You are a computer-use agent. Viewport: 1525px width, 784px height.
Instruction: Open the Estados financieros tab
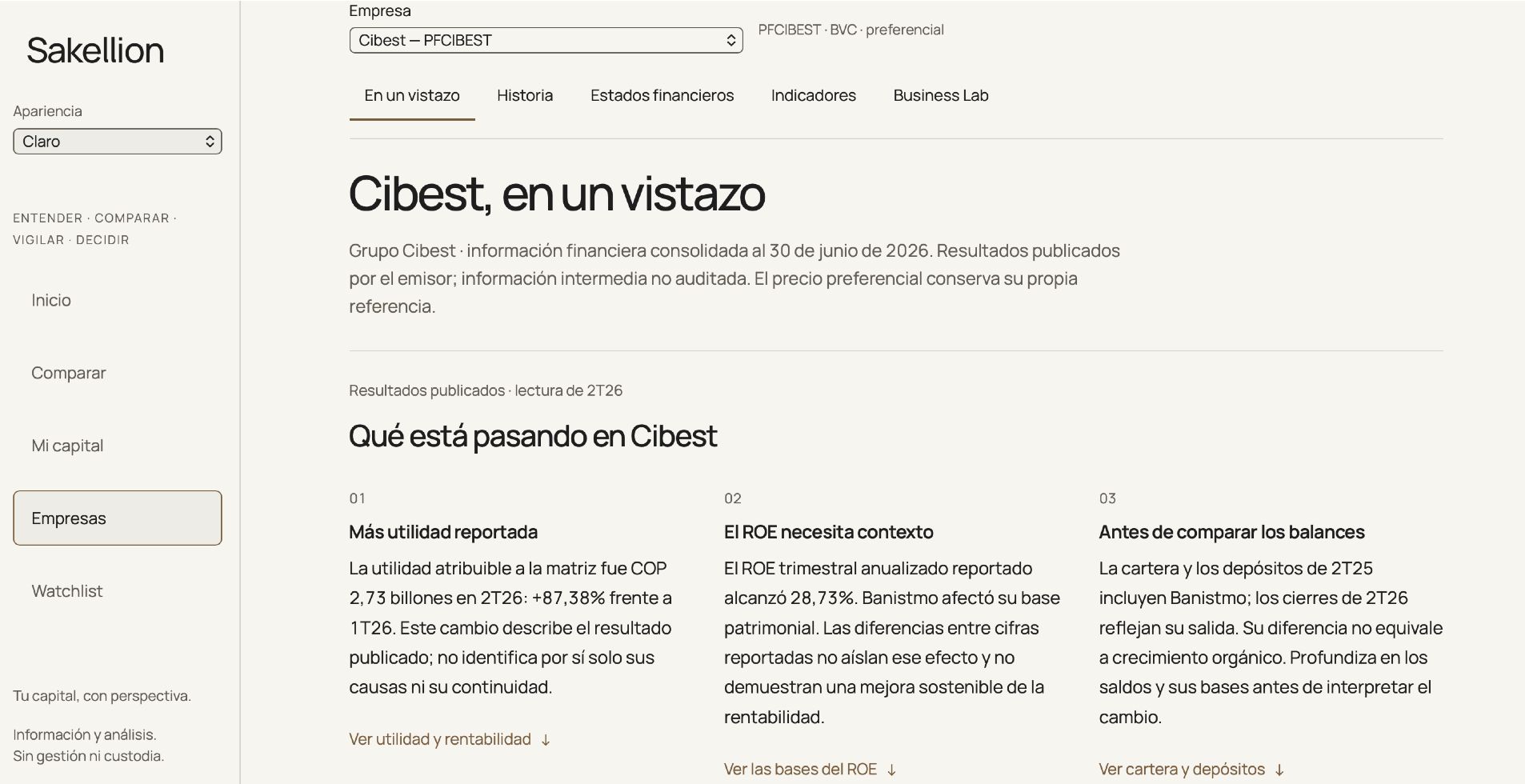[662, 96]
